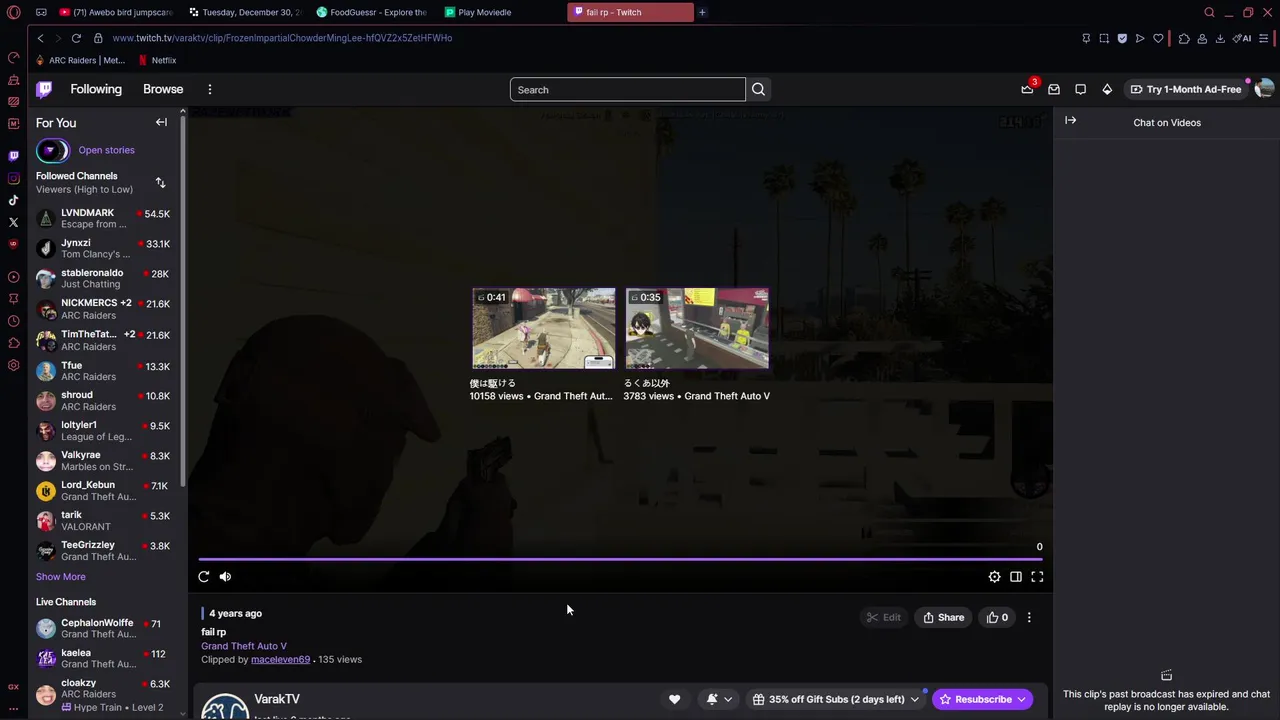Open the Netflix bookmark
The height and width of the screenshot is (720, 1280).
[158, 60]
